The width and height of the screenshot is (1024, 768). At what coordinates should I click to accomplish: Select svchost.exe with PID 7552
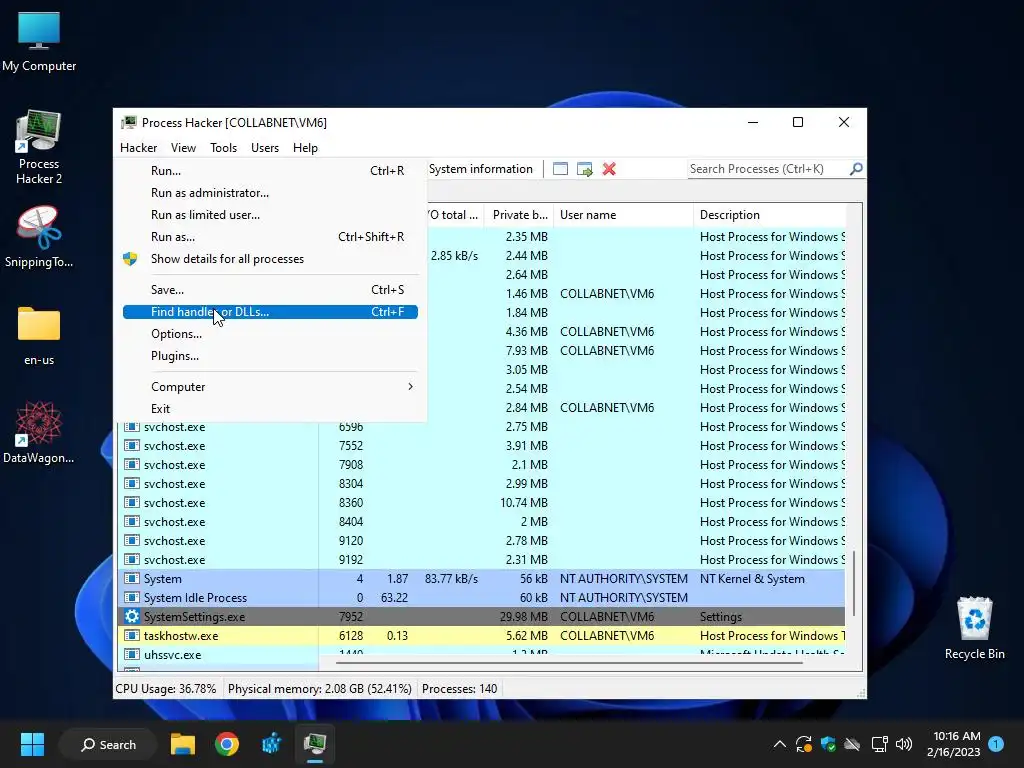(x=481, y=446)
